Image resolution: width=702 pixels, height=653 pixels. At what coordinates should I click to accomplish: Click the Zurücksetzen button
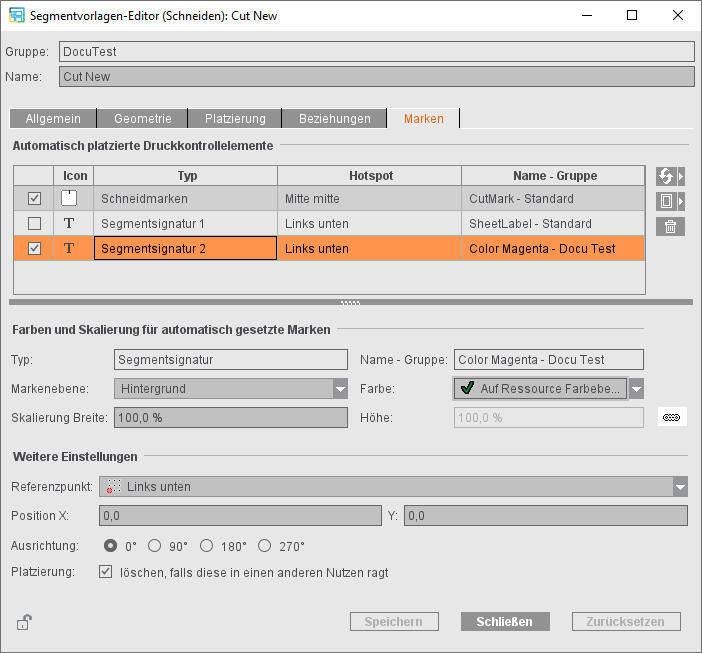tap(626, 622)
